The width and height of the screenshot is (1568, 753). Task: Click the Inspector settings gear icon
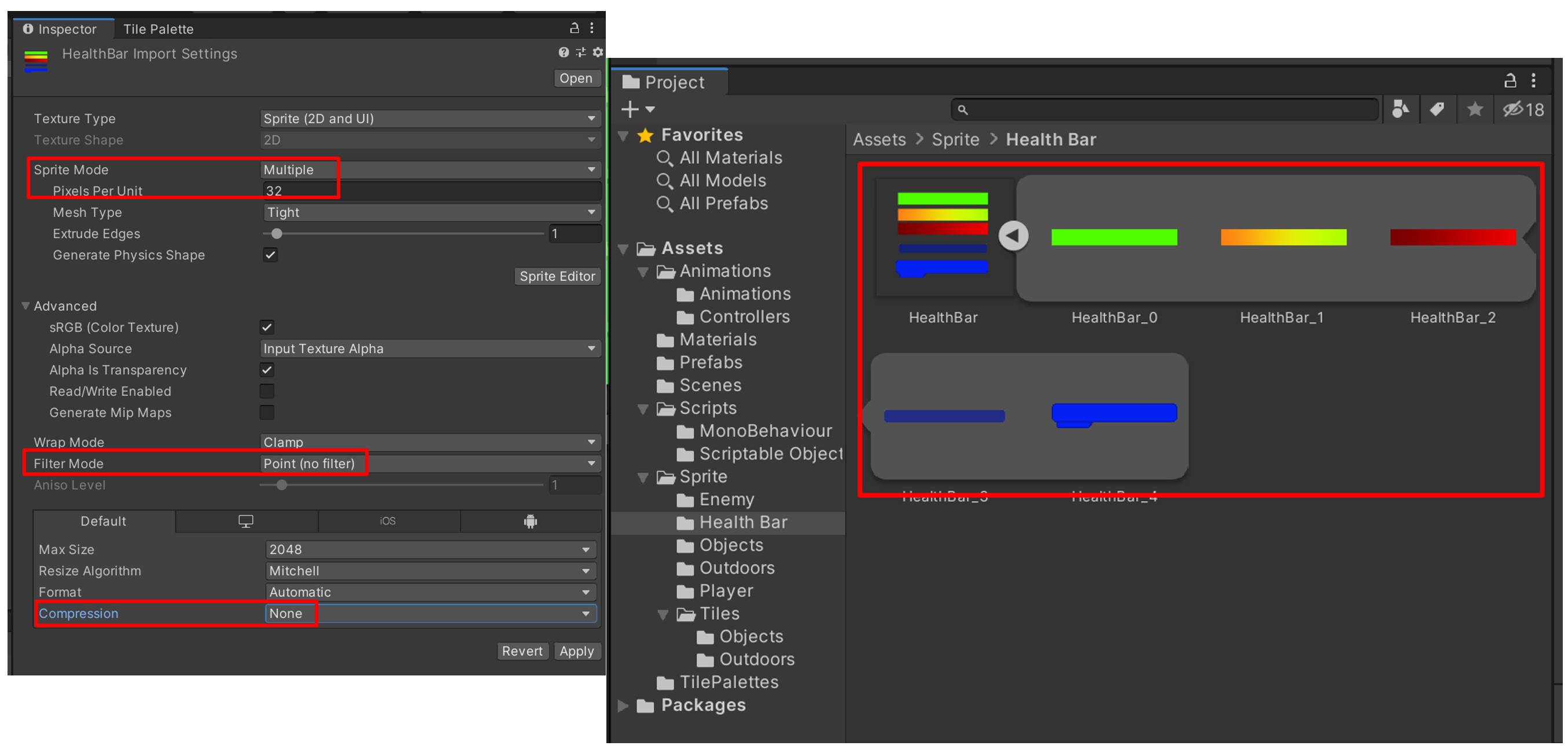(597, 52)
